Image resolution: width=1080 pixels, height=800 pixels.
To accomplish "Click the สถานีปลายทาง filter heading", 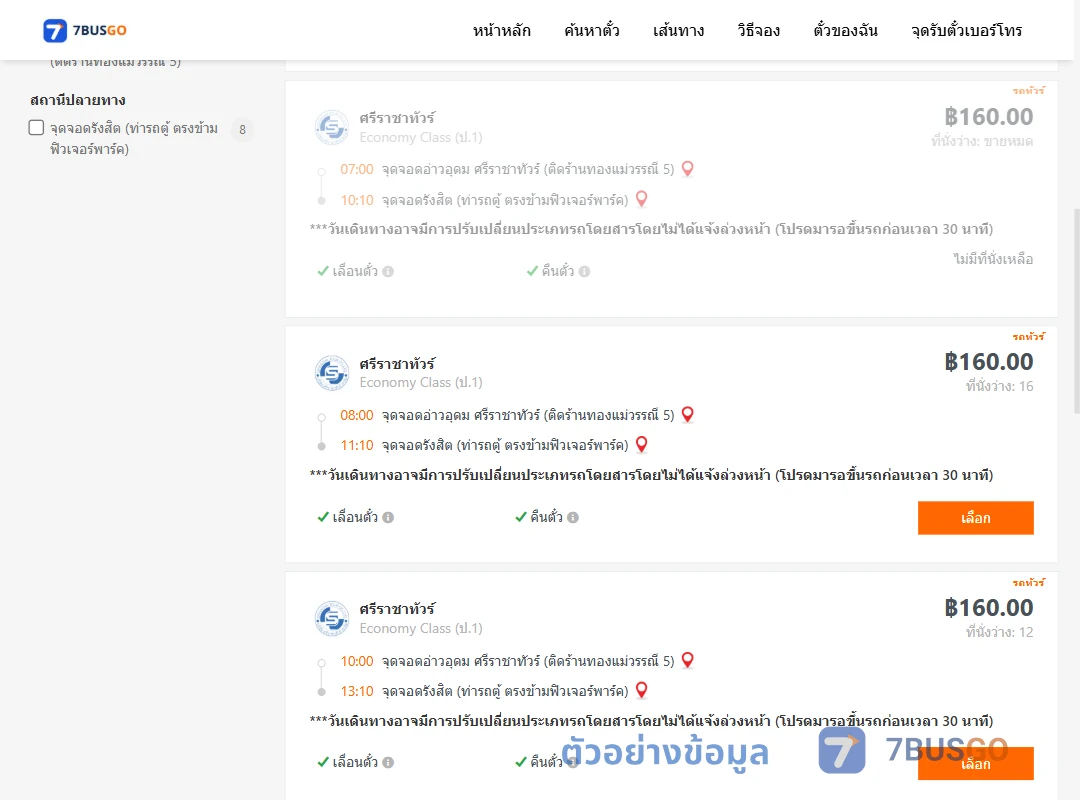I will (78, 100).
